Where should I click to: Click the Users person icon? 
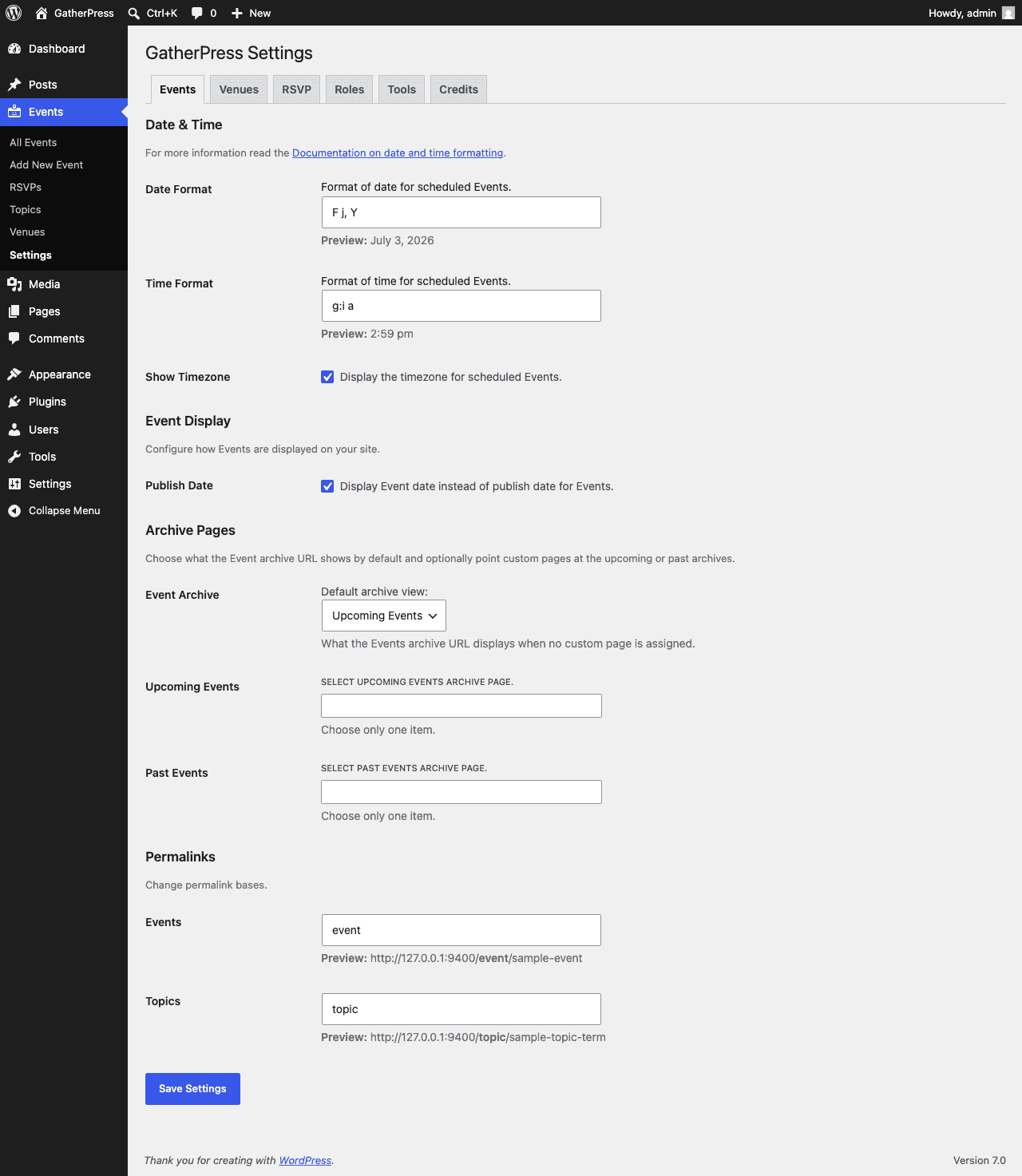click(14, 430)
